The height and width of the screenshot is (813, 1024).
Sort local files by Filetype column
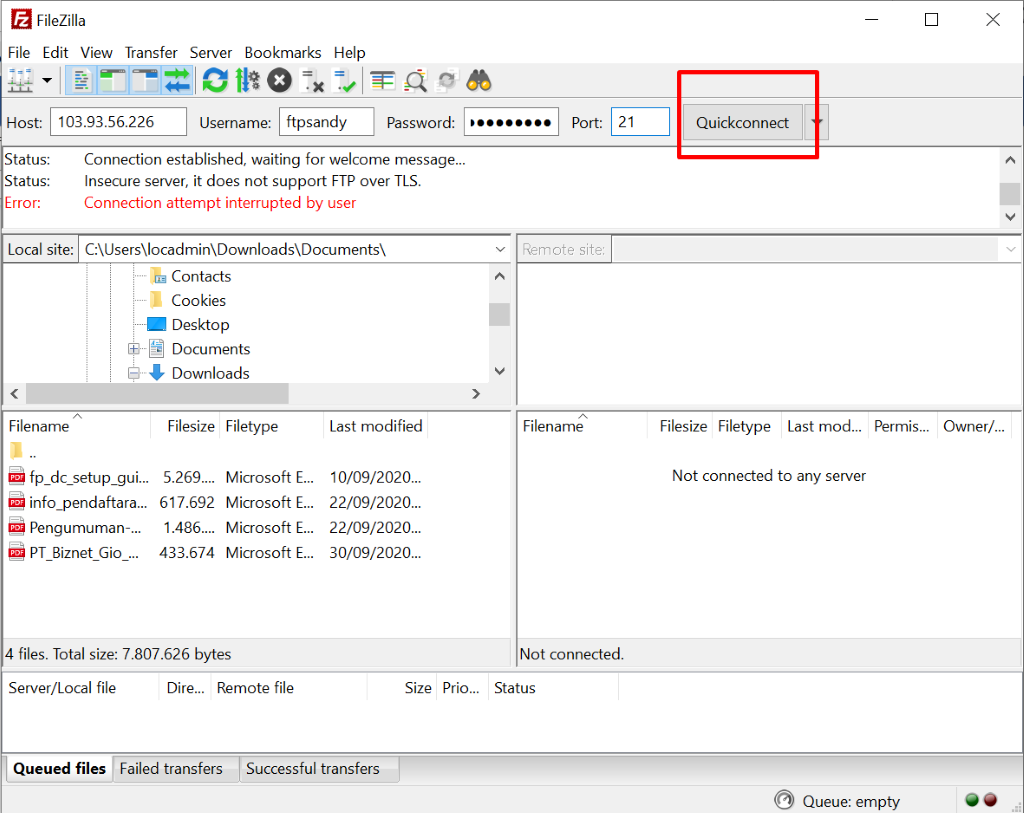272,426
